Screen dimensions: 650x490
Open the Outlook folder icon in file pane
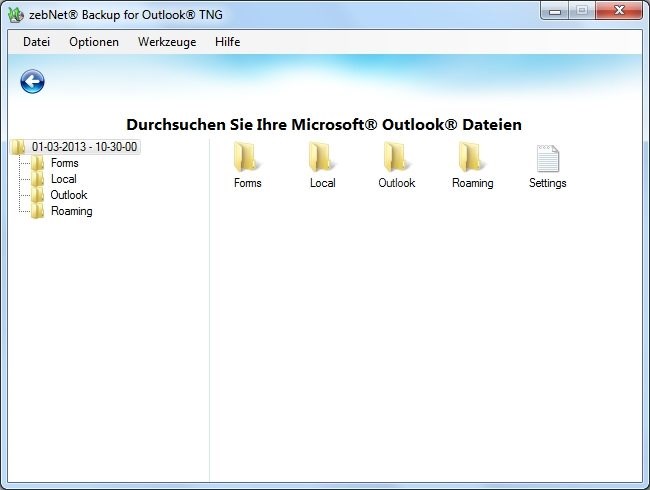pos(397,157)
